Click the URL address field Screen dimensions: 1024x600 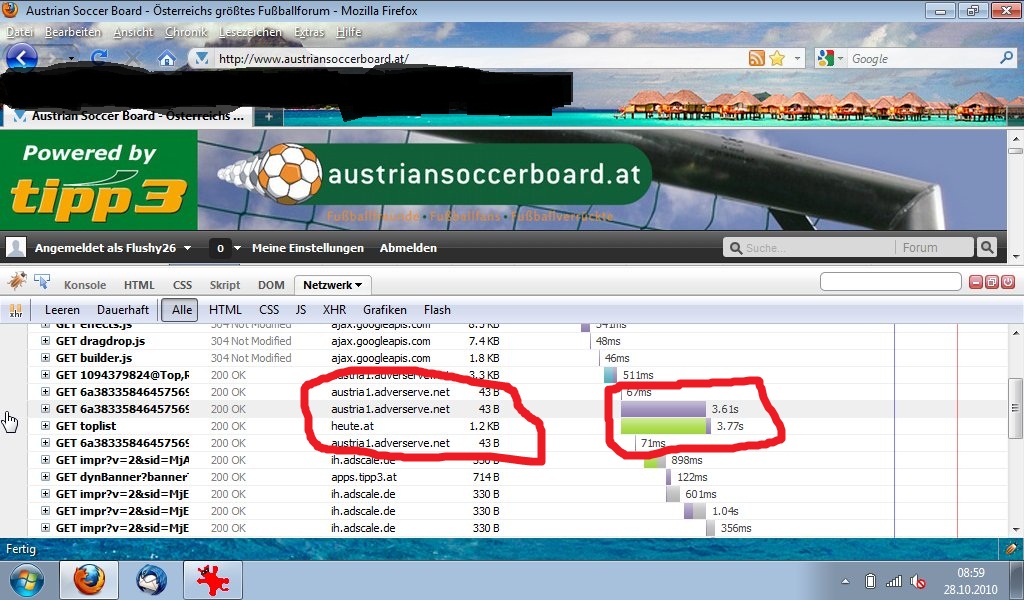(x=480, y=59)
